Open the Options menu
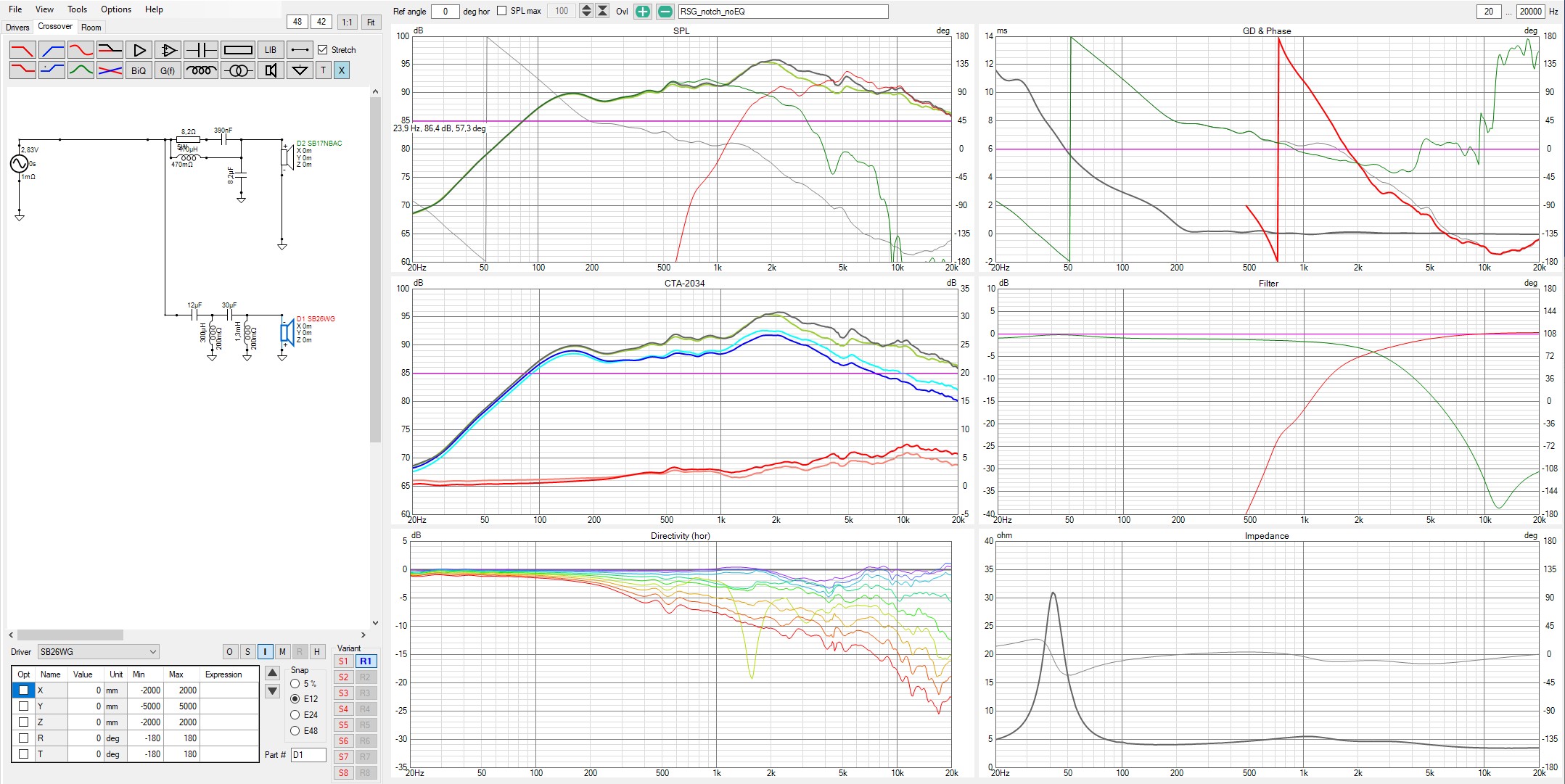This screenshot has height=784, width=1565. pos(116,9)
